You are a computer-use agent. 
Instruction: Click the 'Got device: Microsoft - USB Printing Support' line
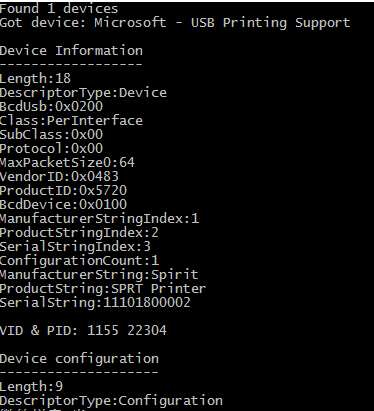click(175, 23)
